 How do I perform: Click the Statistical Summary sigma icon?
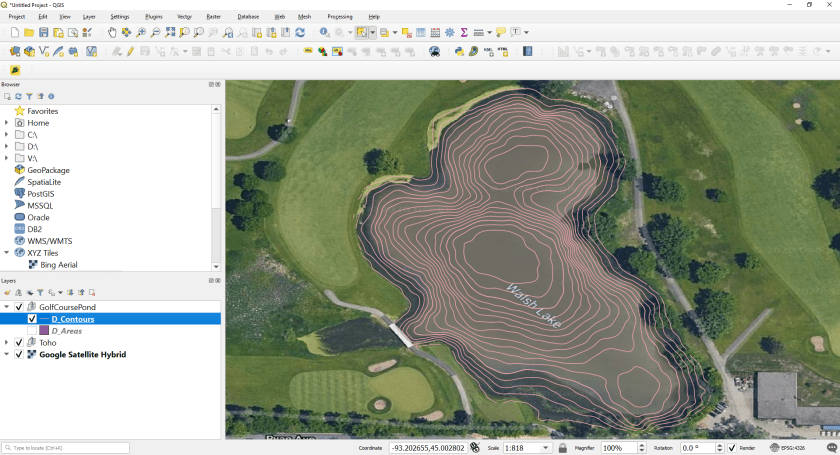point(464,33)
